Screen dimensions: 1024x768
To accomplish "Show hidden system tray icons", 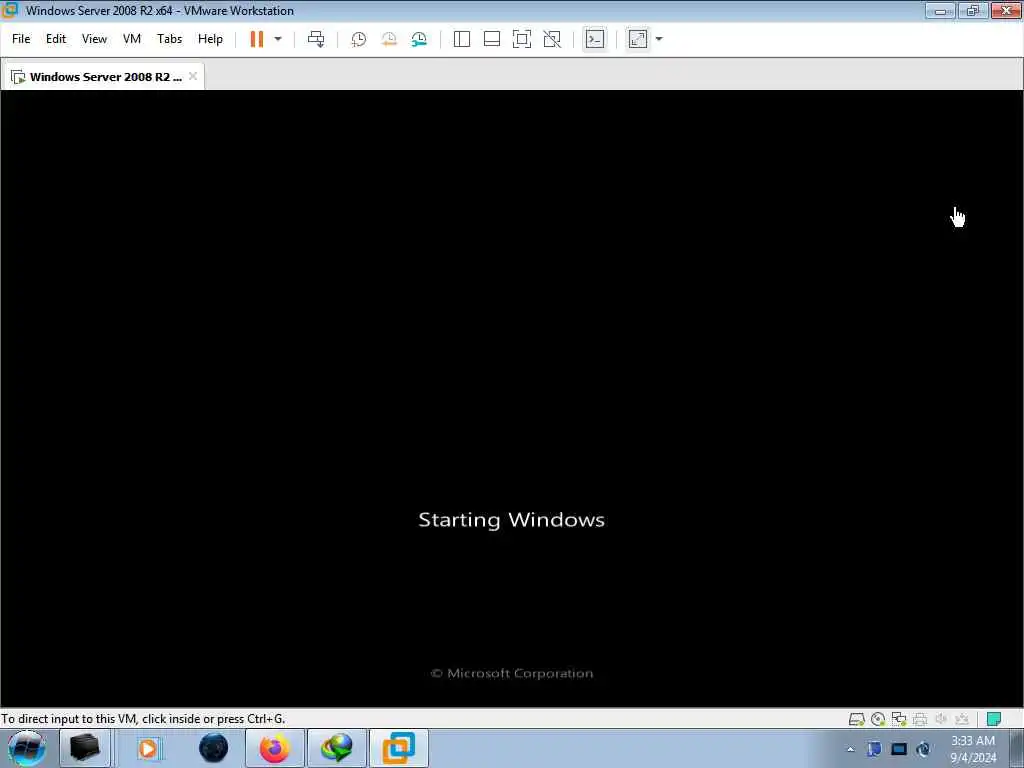I will (x=850, y=750).
